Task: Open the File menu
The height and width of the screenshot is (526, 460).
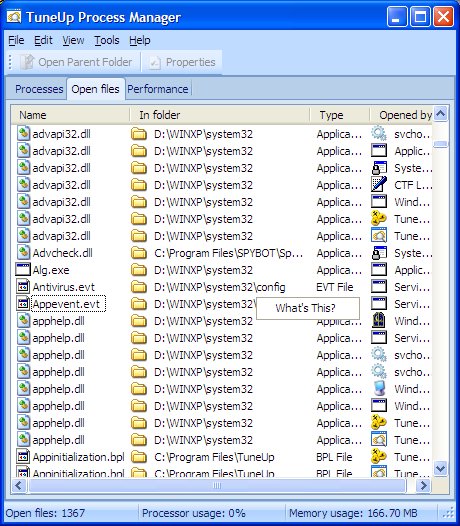Action: click(16, 40)
